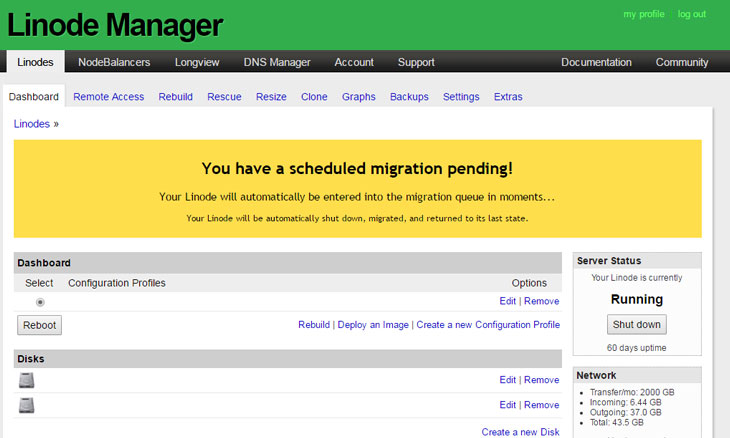The height and width of the screenshot is (438, 730).
Task: Click the Network panel header
Action: 637,375
